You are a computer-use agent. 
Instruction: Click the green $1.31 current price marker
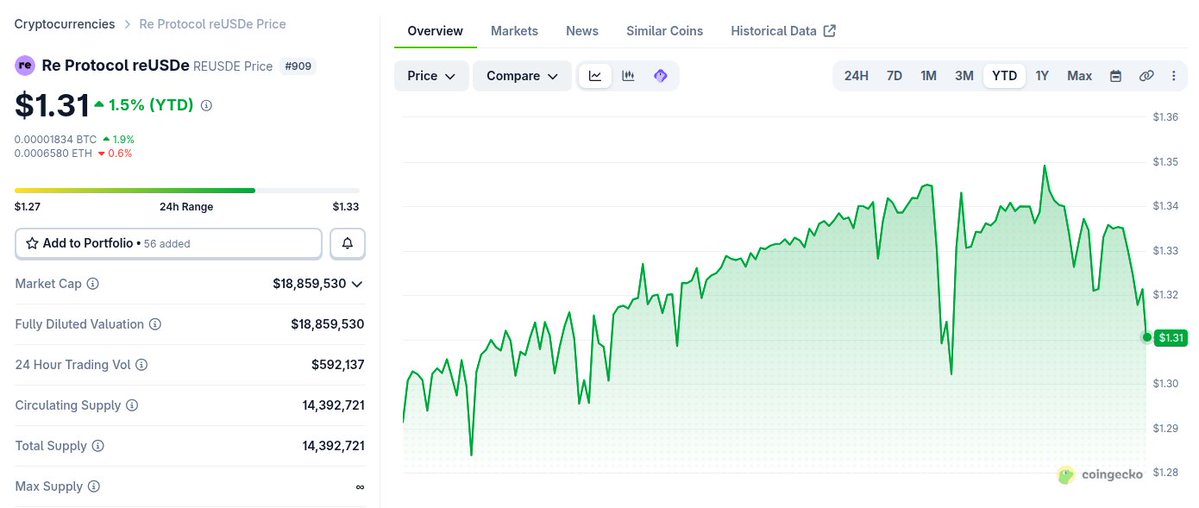tap(1170, 337)
